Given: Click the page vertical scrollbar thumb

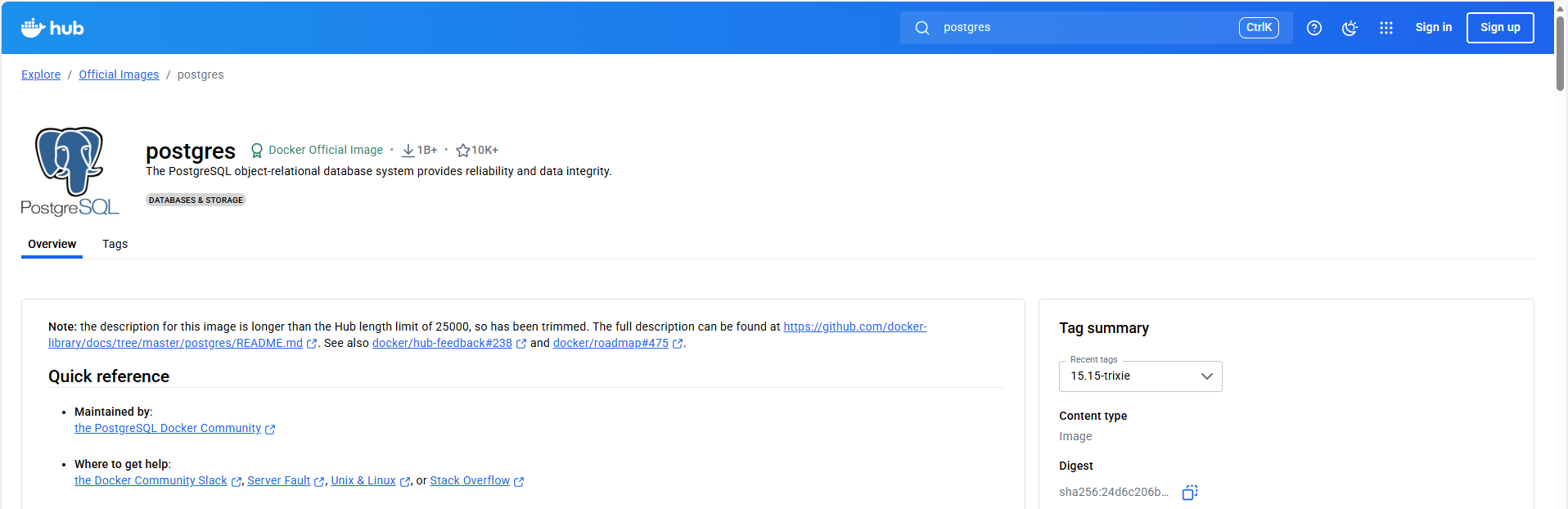Looking at the screenshot, I should click(x=1561, y=53).
